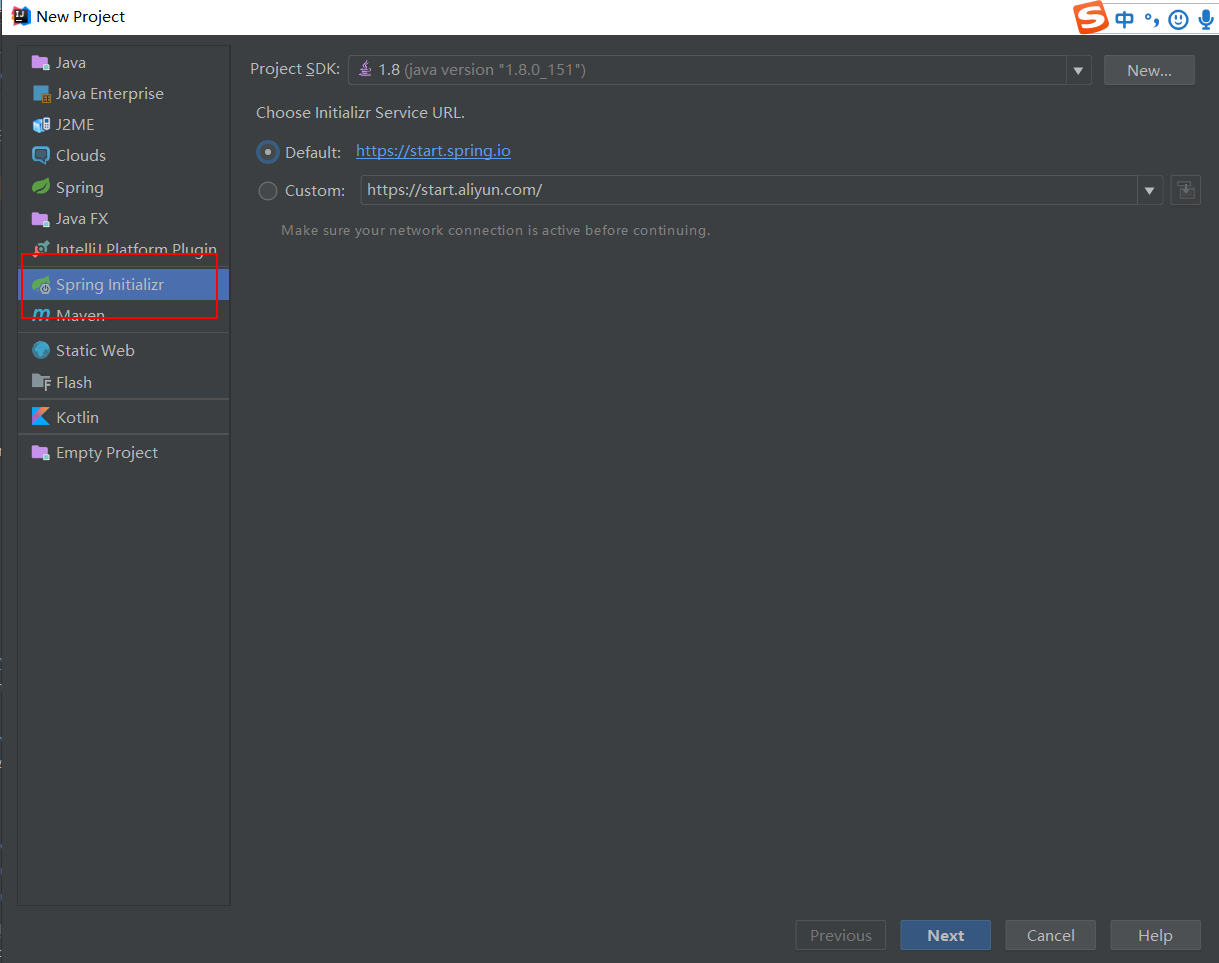This screenshot has height=963, width=1219.
Task: Click the Java FX folder icon
Action: pyautogui.click(x=40, y=218)
